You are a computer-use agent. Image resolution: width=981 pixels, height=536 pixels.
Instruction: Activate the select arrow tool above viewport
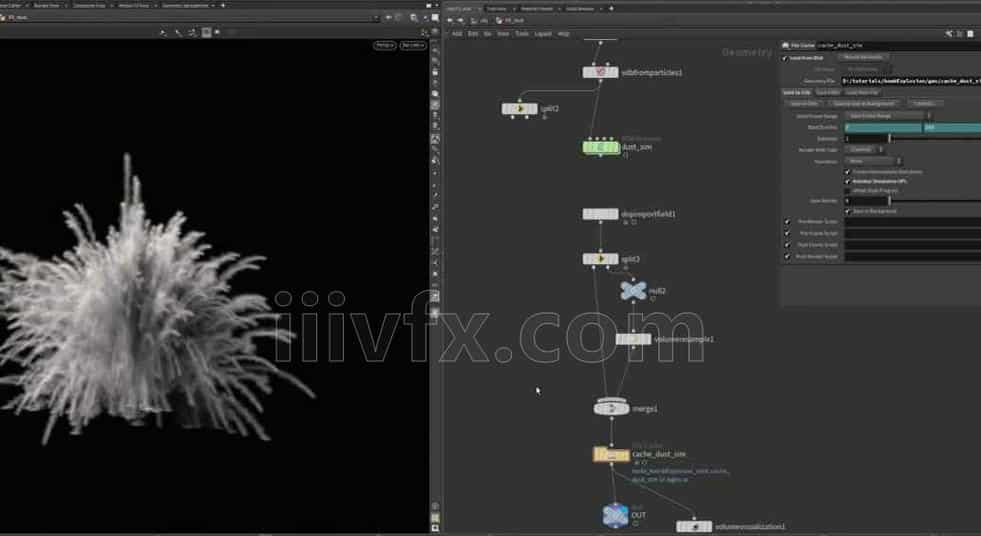coord(163,33)
